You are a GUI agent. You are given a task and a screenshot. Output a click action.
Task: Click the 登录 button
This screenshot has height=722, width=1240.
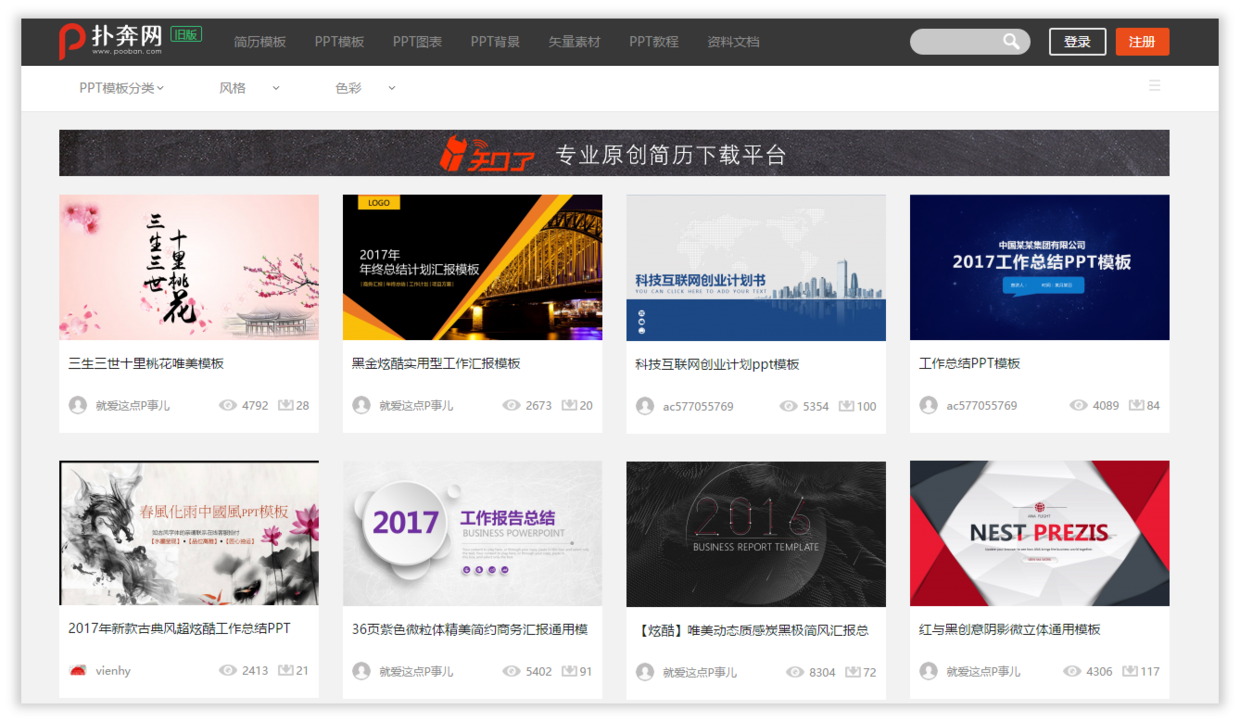pyautogui.click(x=1077, y=42)
